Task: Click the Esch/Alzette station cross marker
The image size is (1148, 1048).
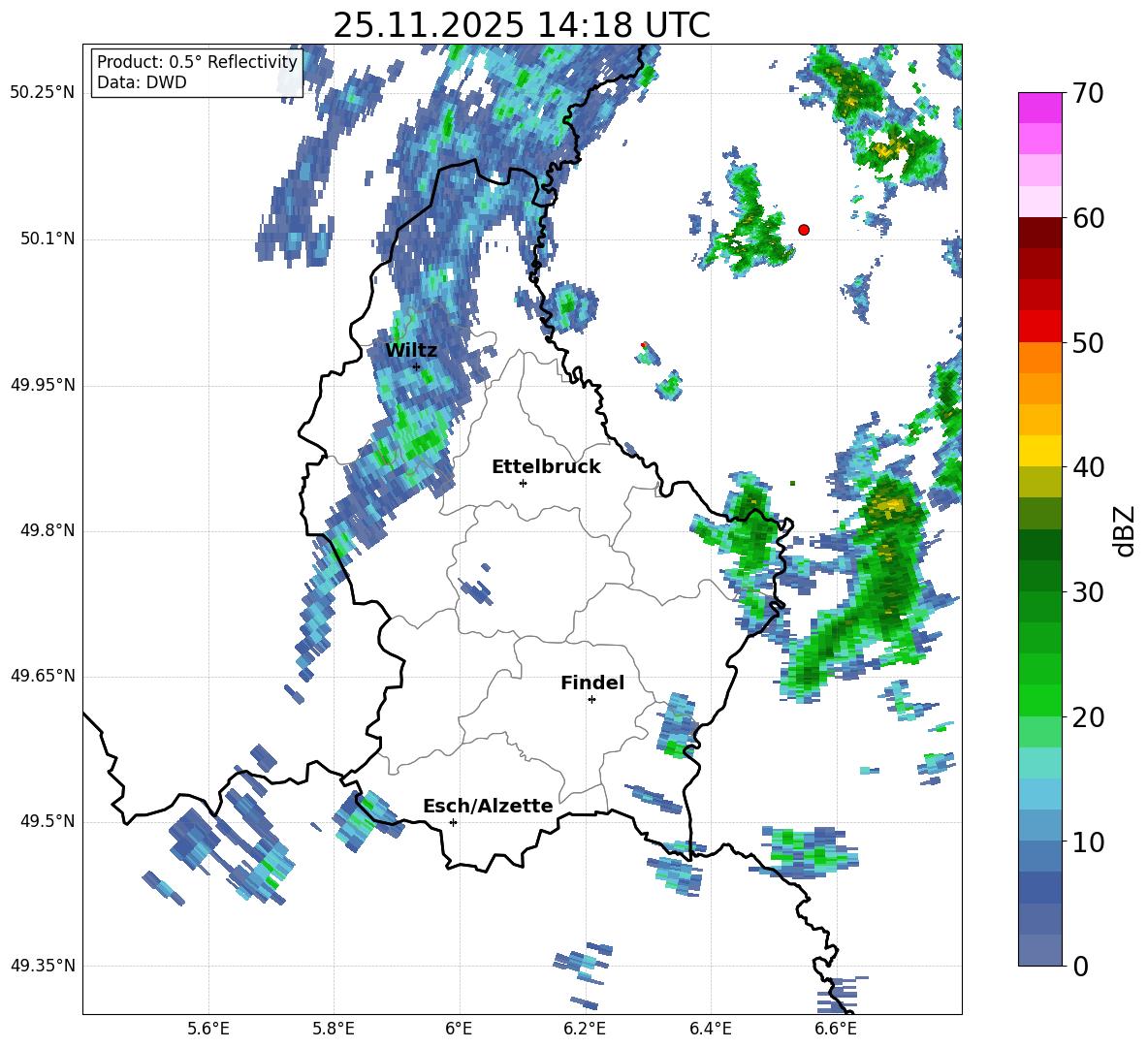Action: 453,822
